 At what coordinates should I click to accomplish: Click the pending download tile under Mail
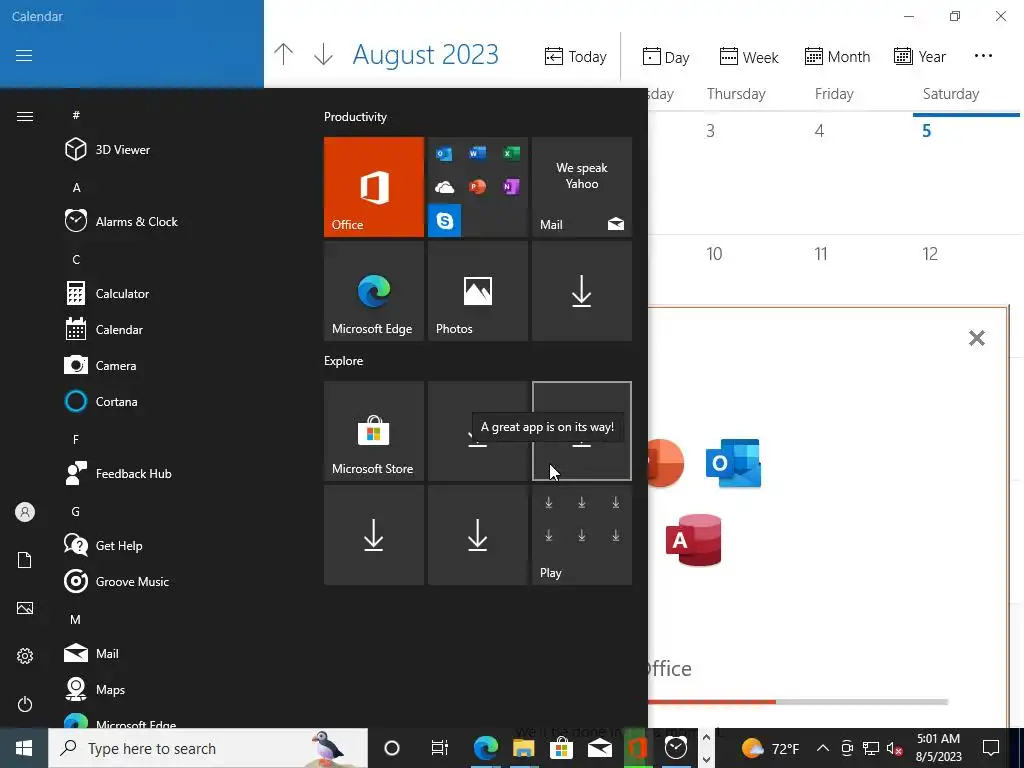click(x=582, y=291)
